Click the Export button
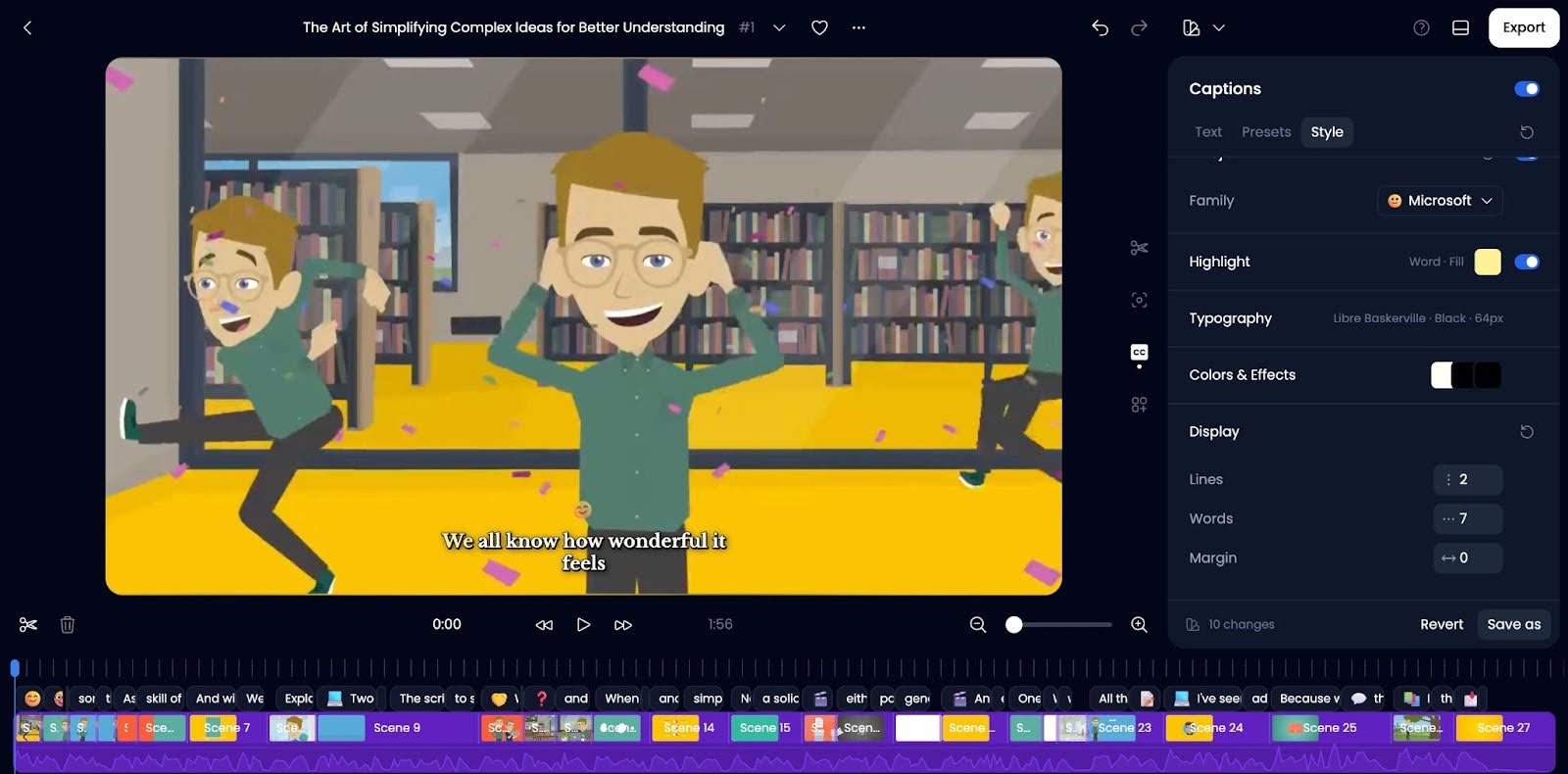 click(x=1523, y=27)
